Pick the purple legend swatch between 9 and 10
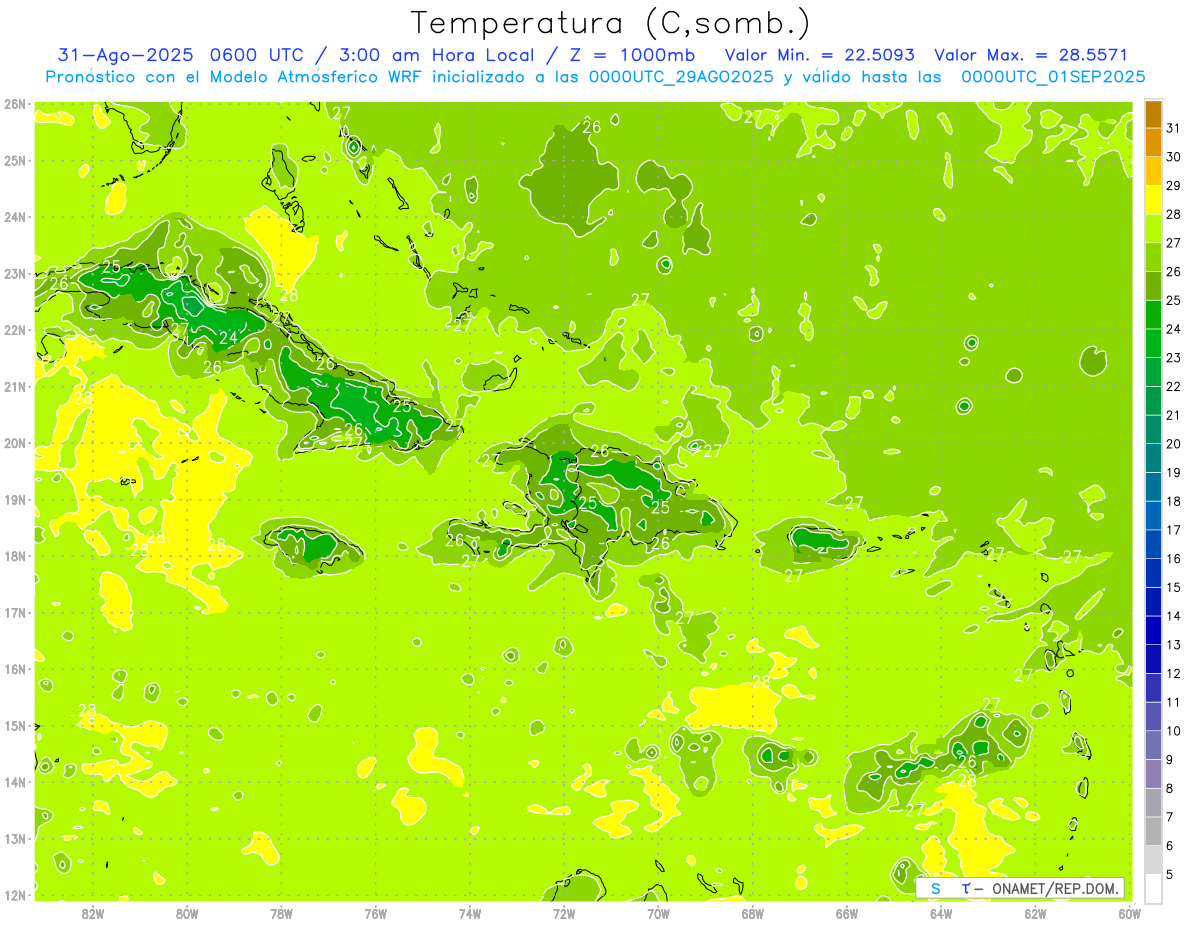 point(1153,745)
